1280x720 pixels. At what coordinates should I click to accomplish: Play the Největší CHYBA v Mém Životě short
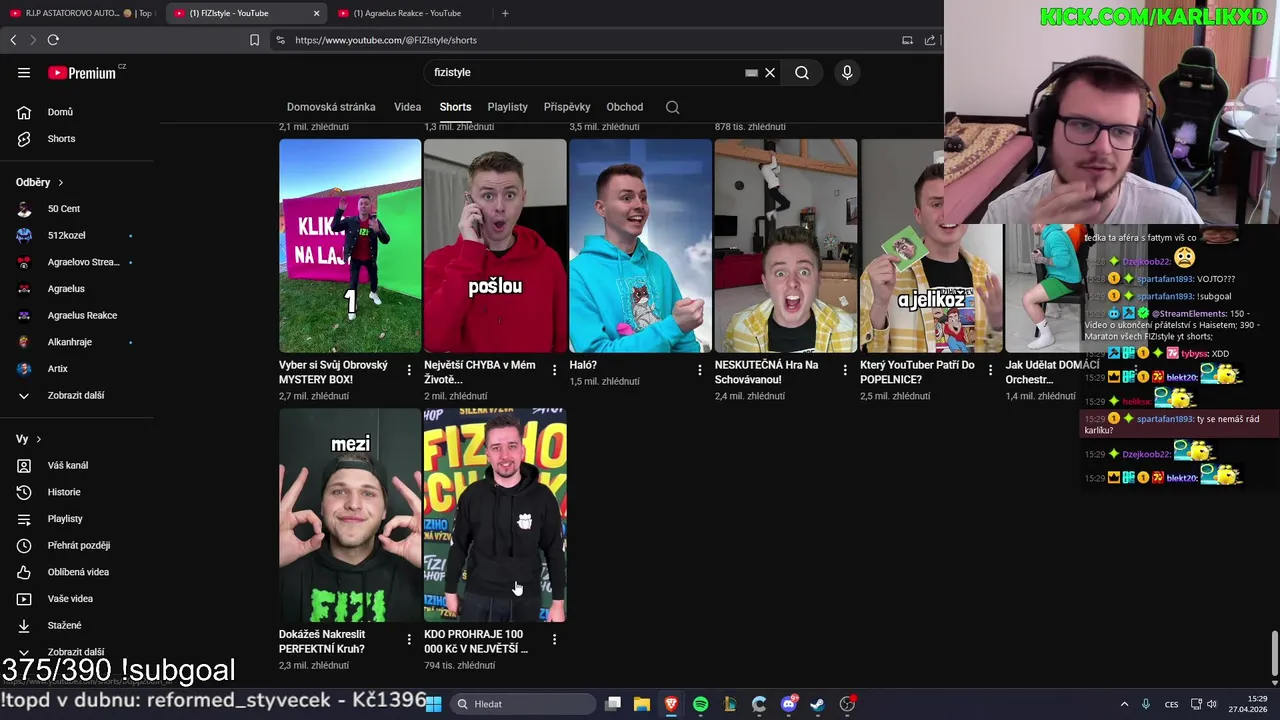495,246
